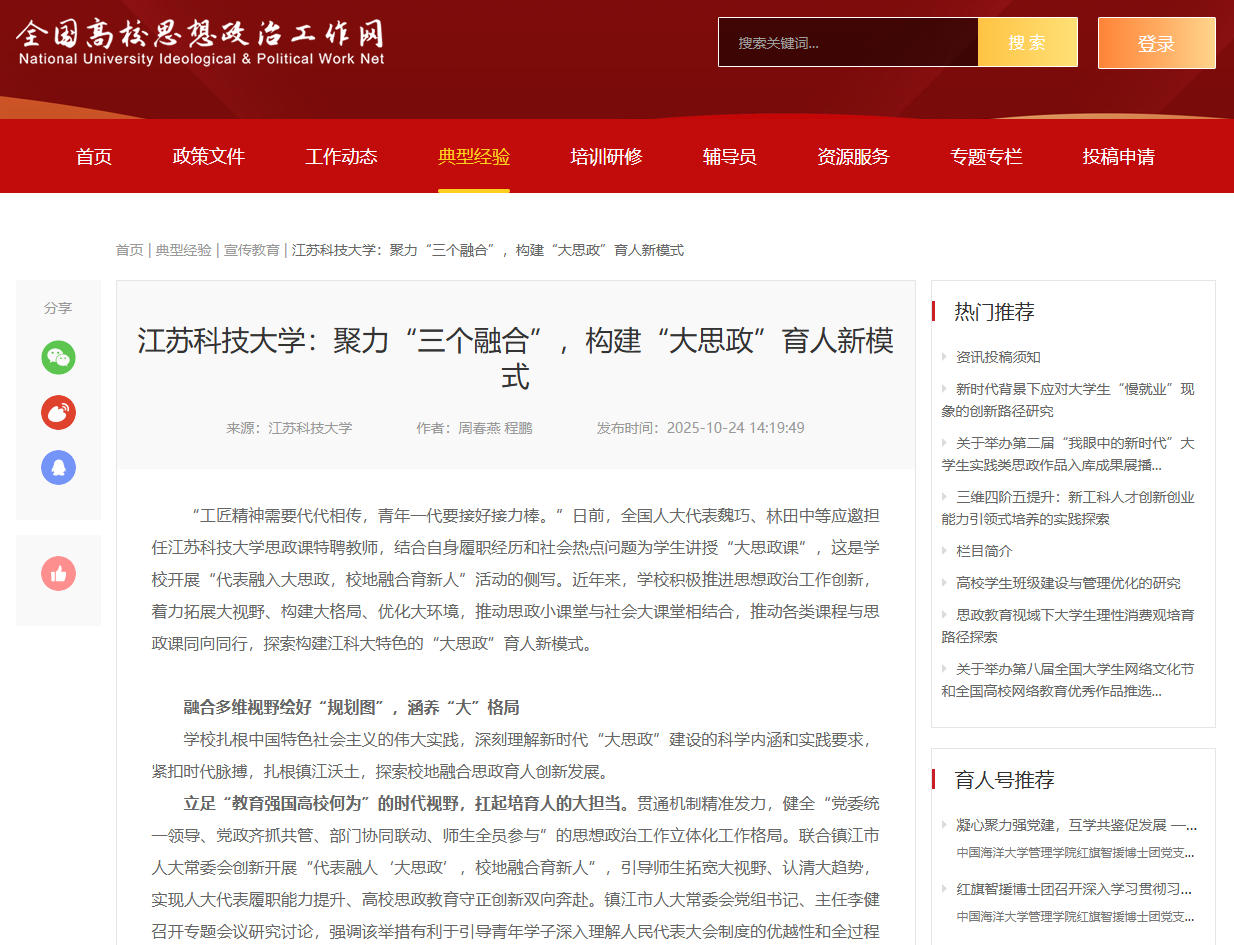Open 投稿申请 from the nav bar
Screen dimensions: 1234x945
tap(1118, 157)
